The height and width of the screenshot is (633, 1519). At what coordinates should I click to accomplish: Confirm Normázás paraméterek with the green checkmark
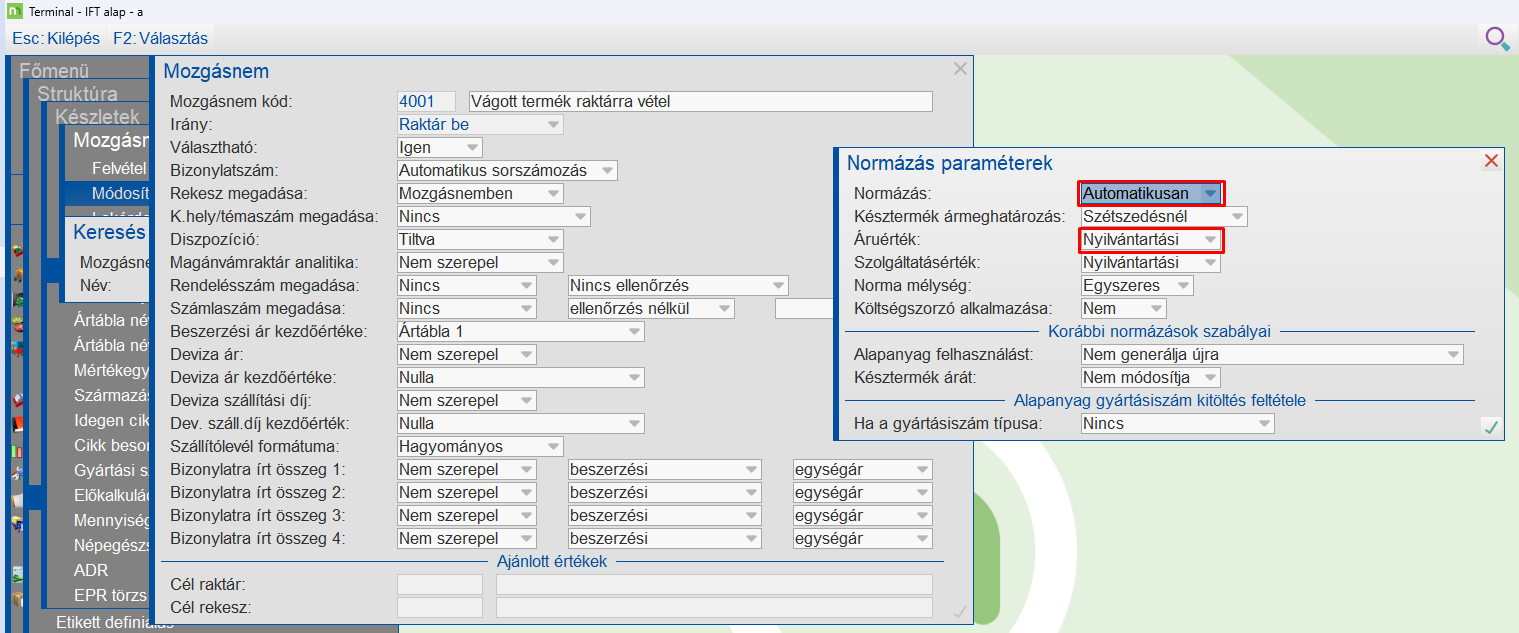(1490, 428)
